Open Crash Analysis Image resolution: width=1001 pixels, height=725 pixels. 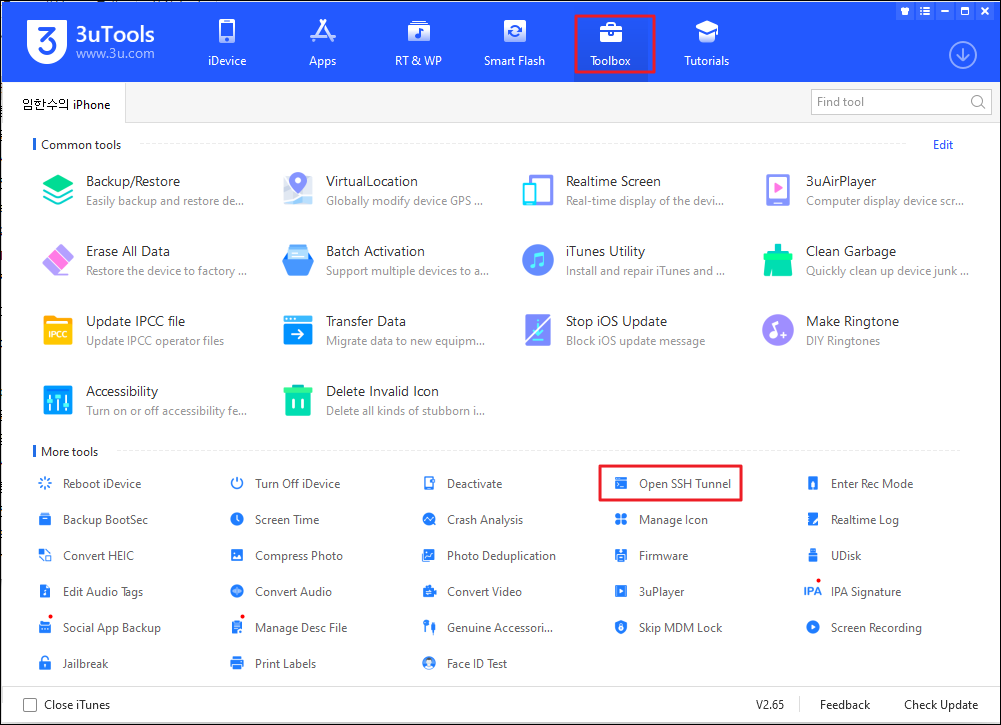pos(472,519)
